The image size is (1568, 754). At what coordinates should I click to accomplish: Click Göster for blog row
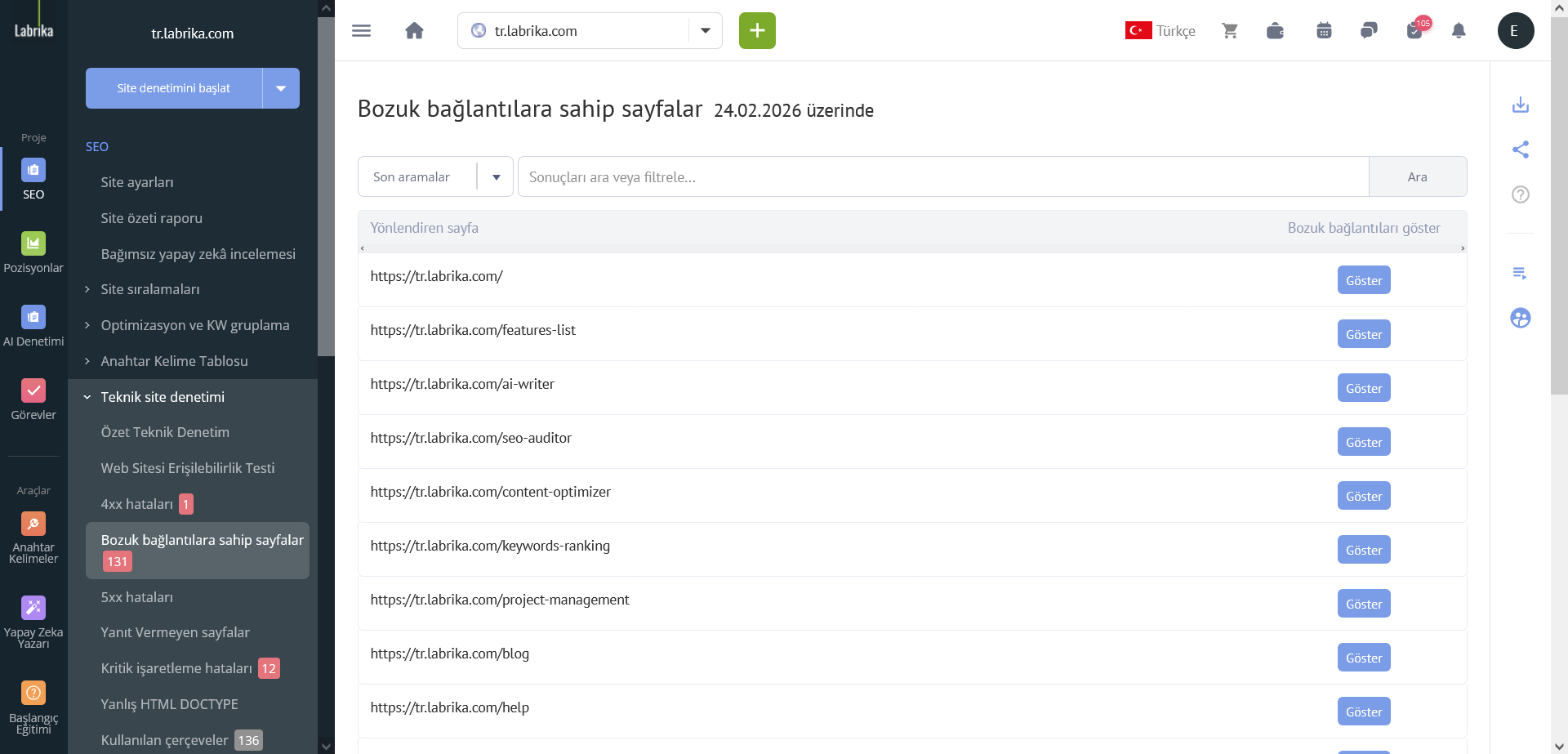click(x=1364, y=658)
